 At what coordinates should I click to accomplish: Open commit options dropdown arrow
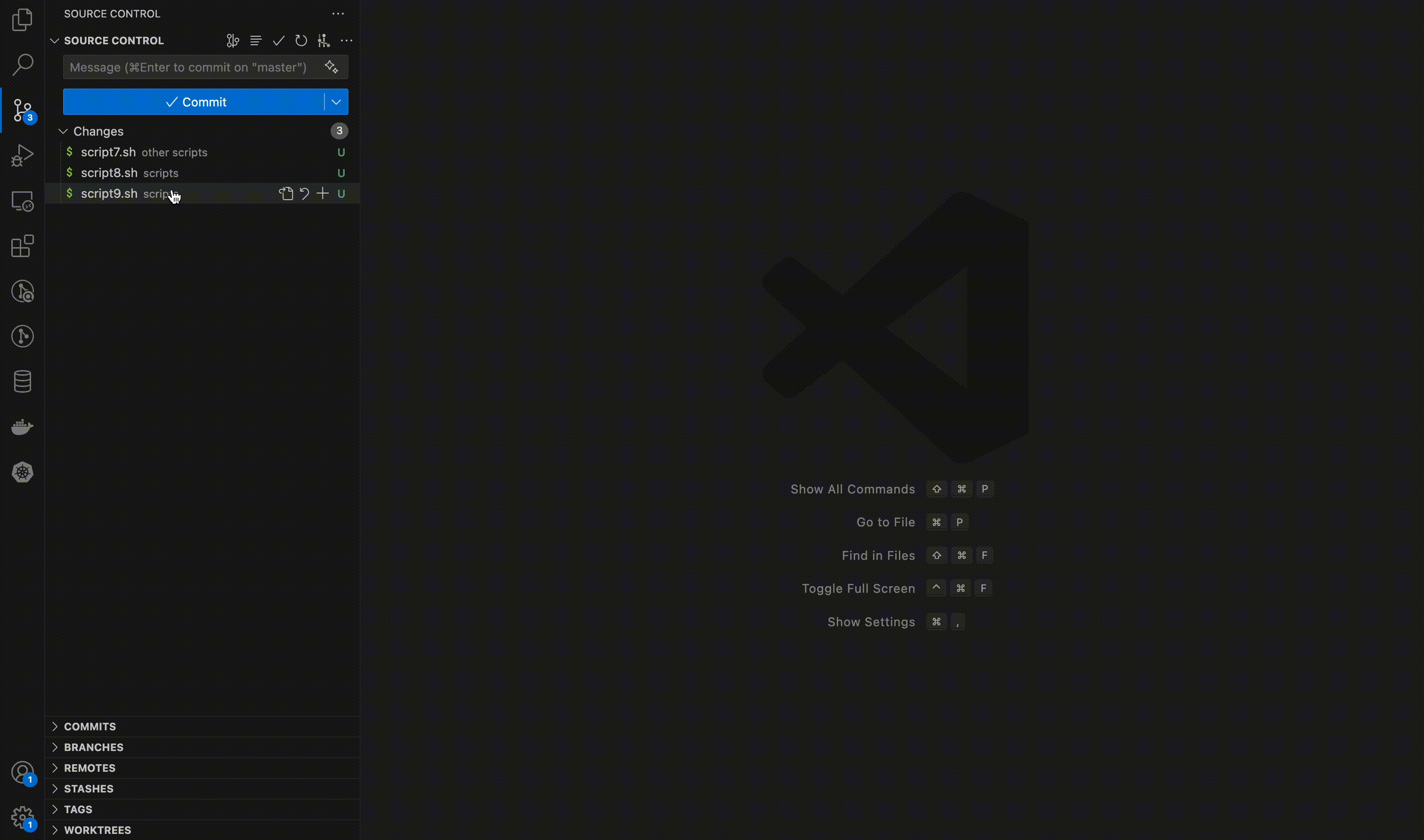pos(336,102)
